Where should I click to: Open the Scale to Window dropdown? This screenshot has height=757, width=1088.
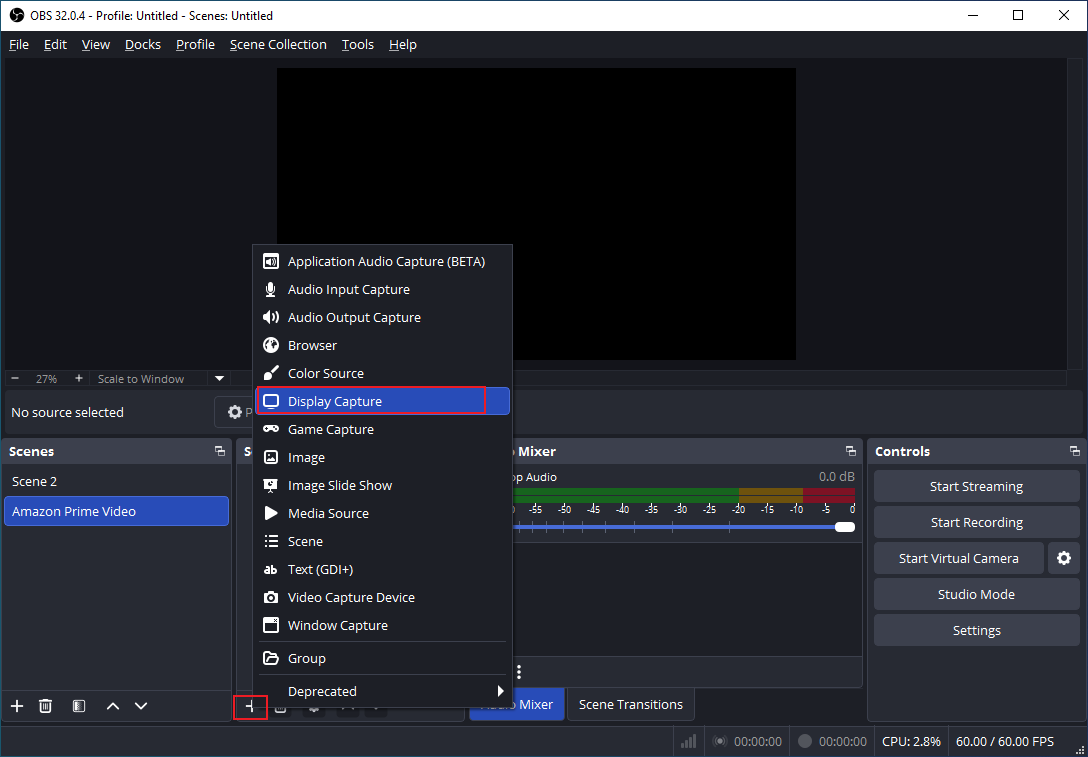click(218, 378)
